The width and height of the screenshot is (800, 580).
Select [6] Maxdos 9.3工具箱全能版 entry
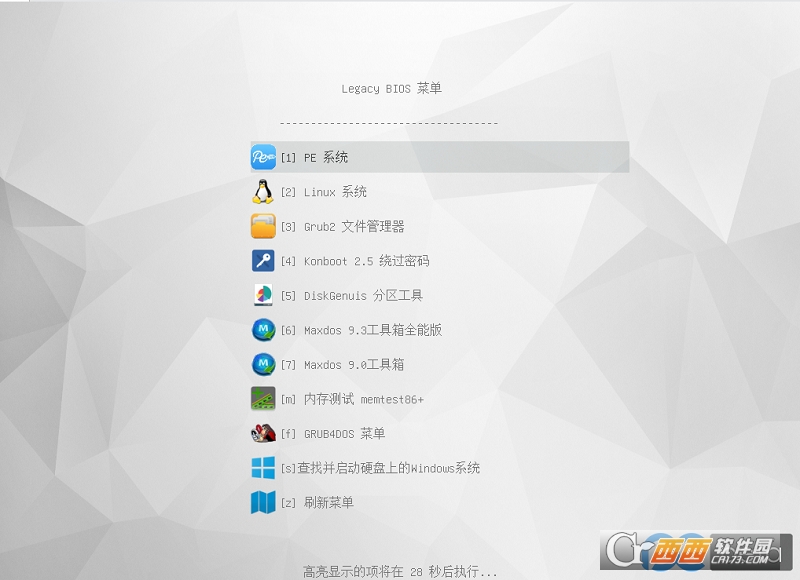click(x=361, y=330)
